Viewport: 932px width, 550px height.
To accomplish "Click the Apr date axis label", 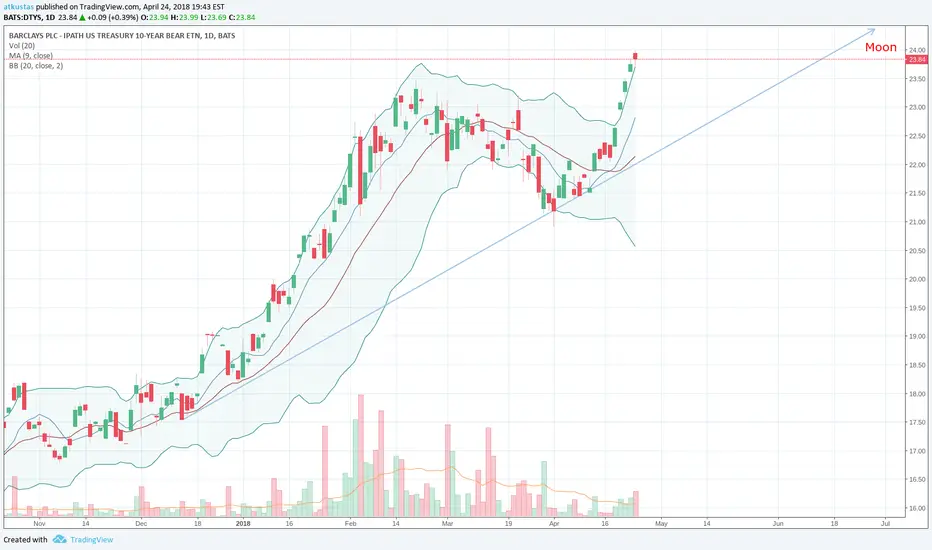I will click(554, 524).
